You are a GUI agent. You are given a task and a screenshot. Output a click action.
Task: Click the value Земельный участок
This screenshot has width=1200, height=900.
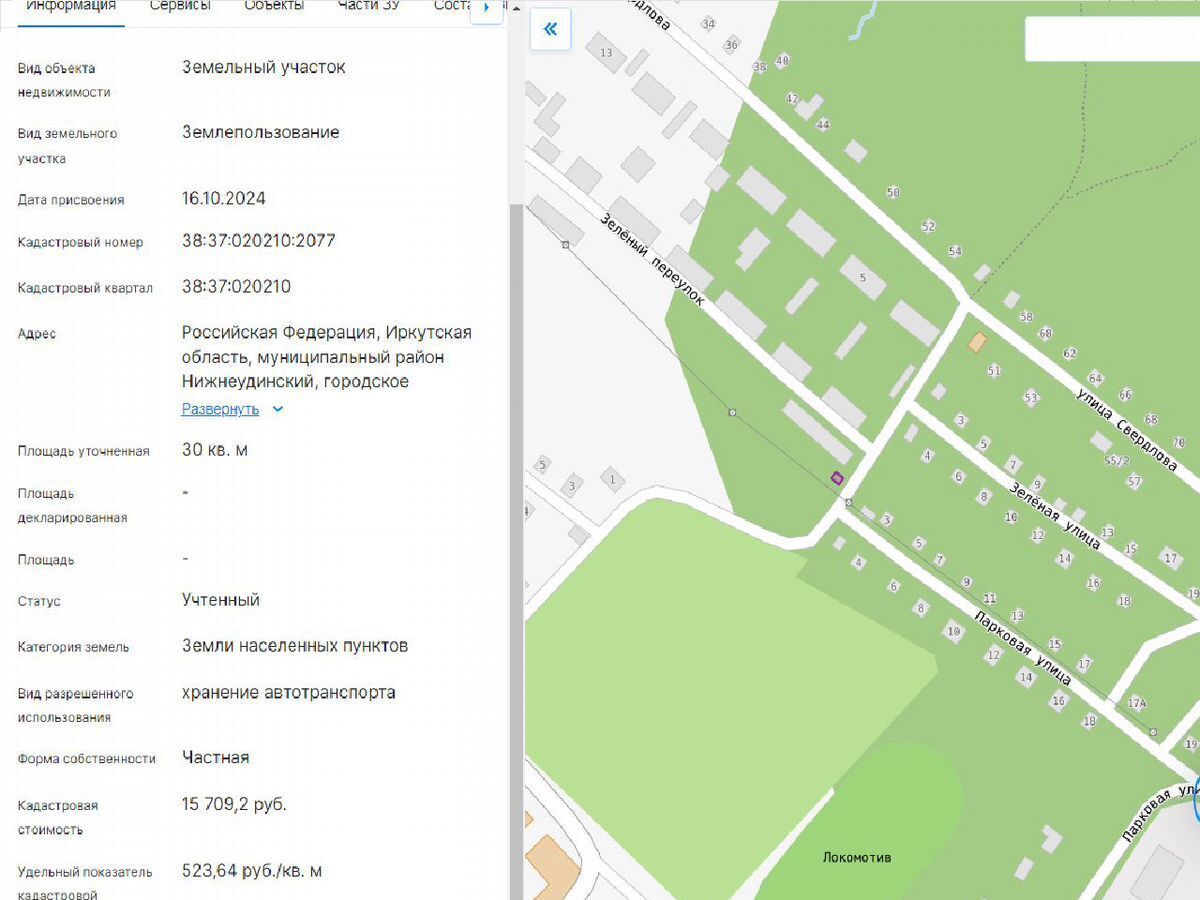coord(264,67)
